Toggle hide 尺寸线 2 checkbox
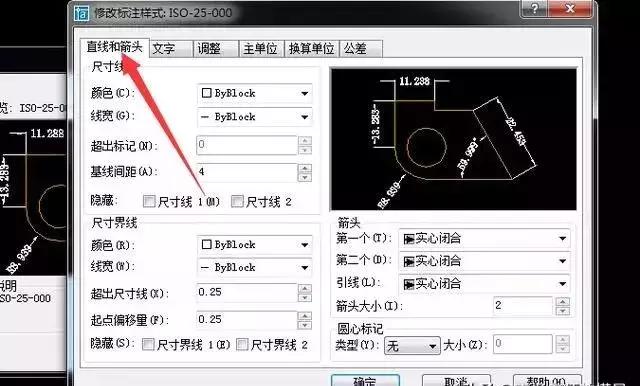640x386 pixels. (x=237, y=201)
